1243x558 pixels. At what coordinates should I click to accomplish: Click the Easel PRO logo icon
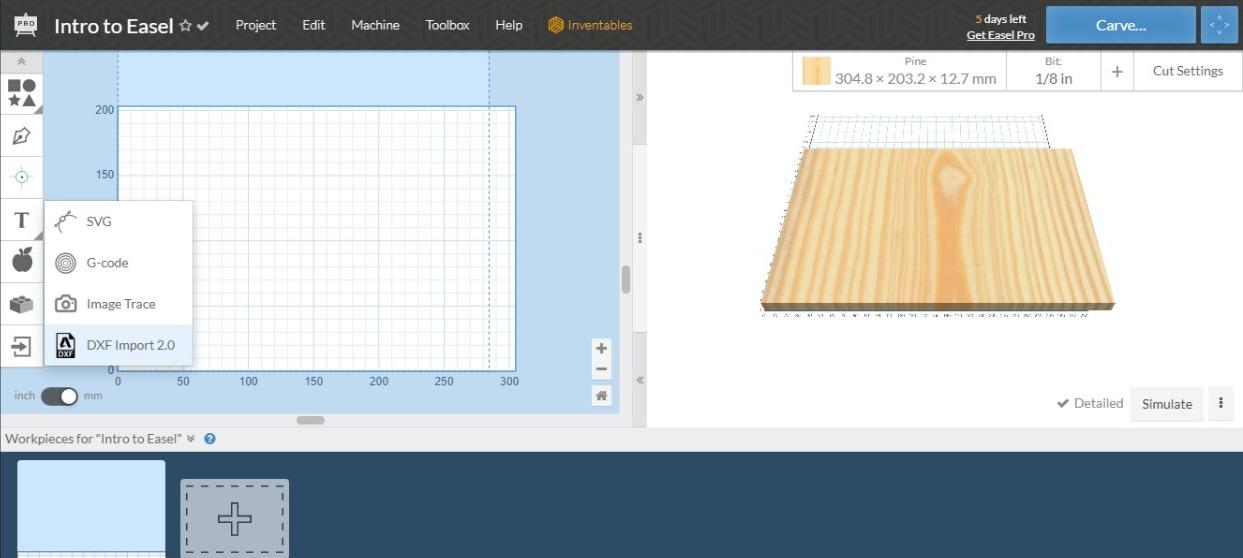(26, 25)
